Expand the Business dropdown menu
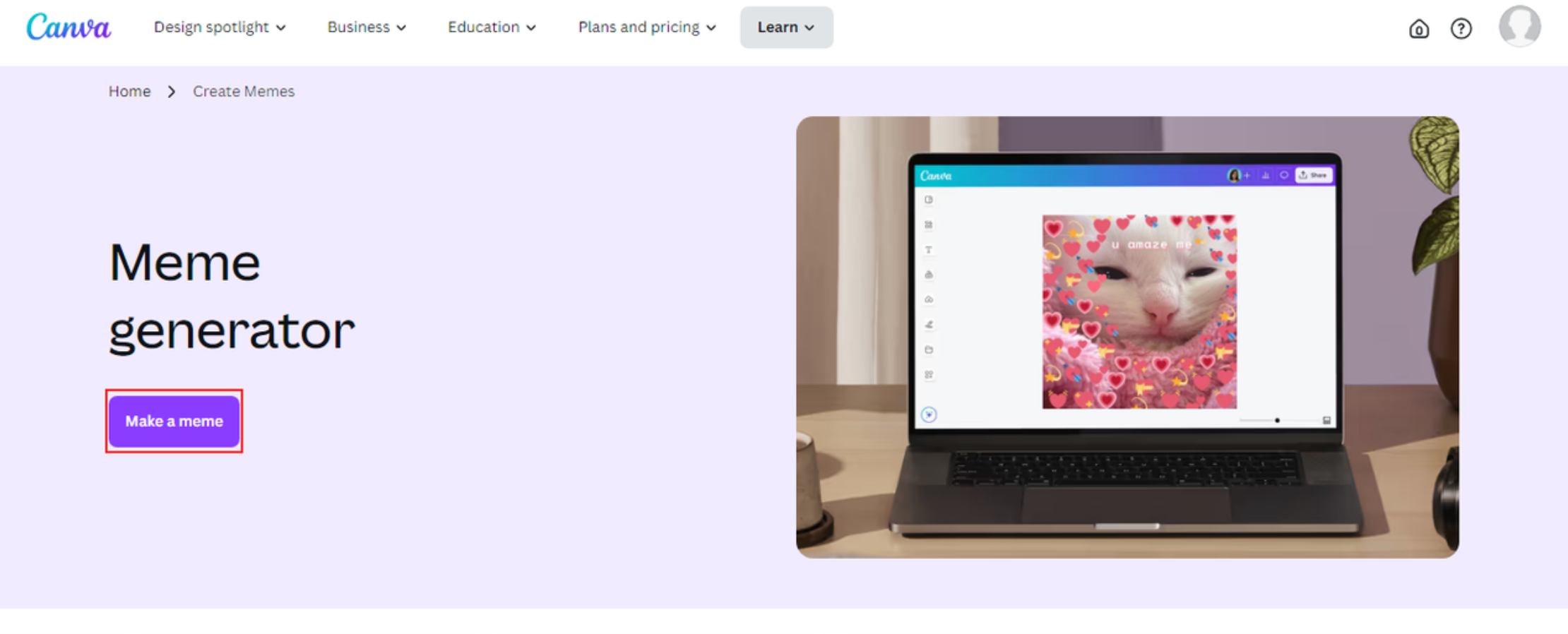This screenshot has height=634, width=1568. (367, 28)
